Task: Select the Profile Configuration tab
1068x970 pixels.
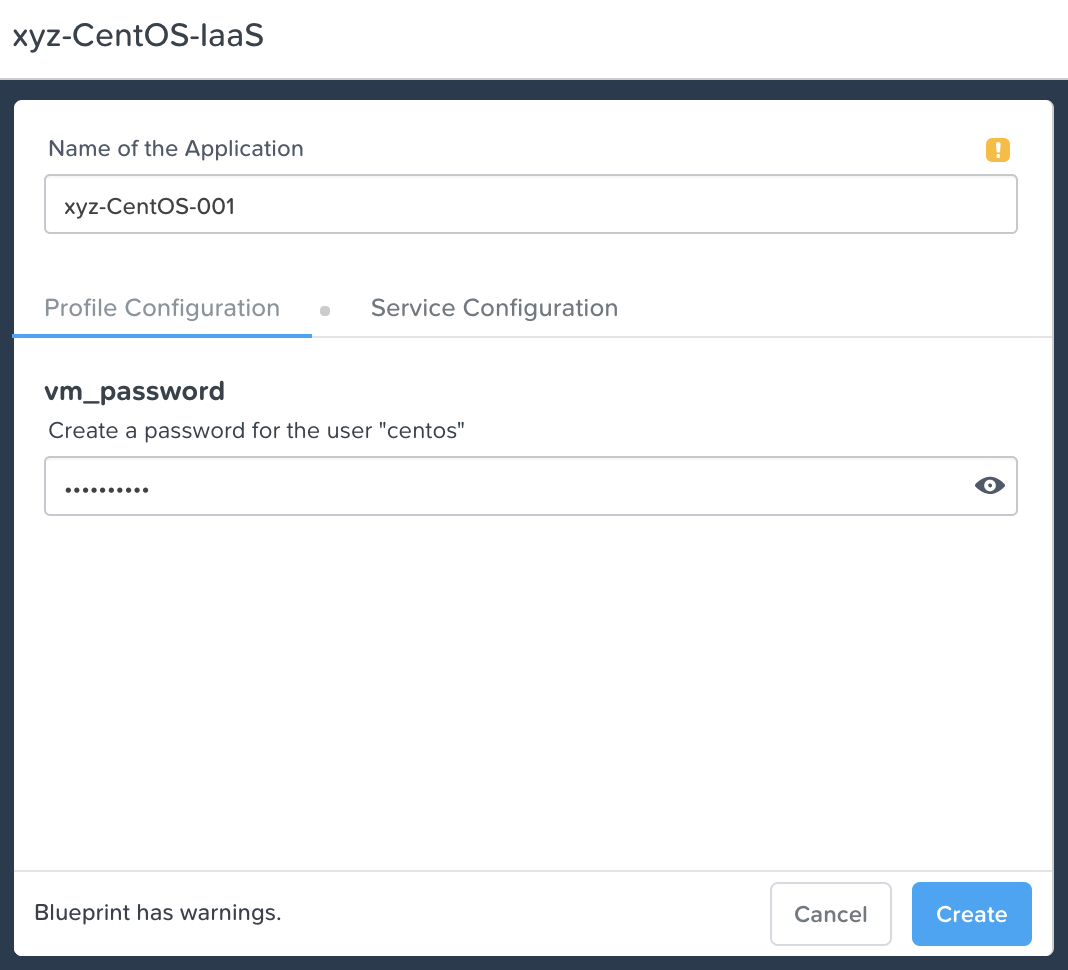Action: pyautogui.click(x=162, y=308)
